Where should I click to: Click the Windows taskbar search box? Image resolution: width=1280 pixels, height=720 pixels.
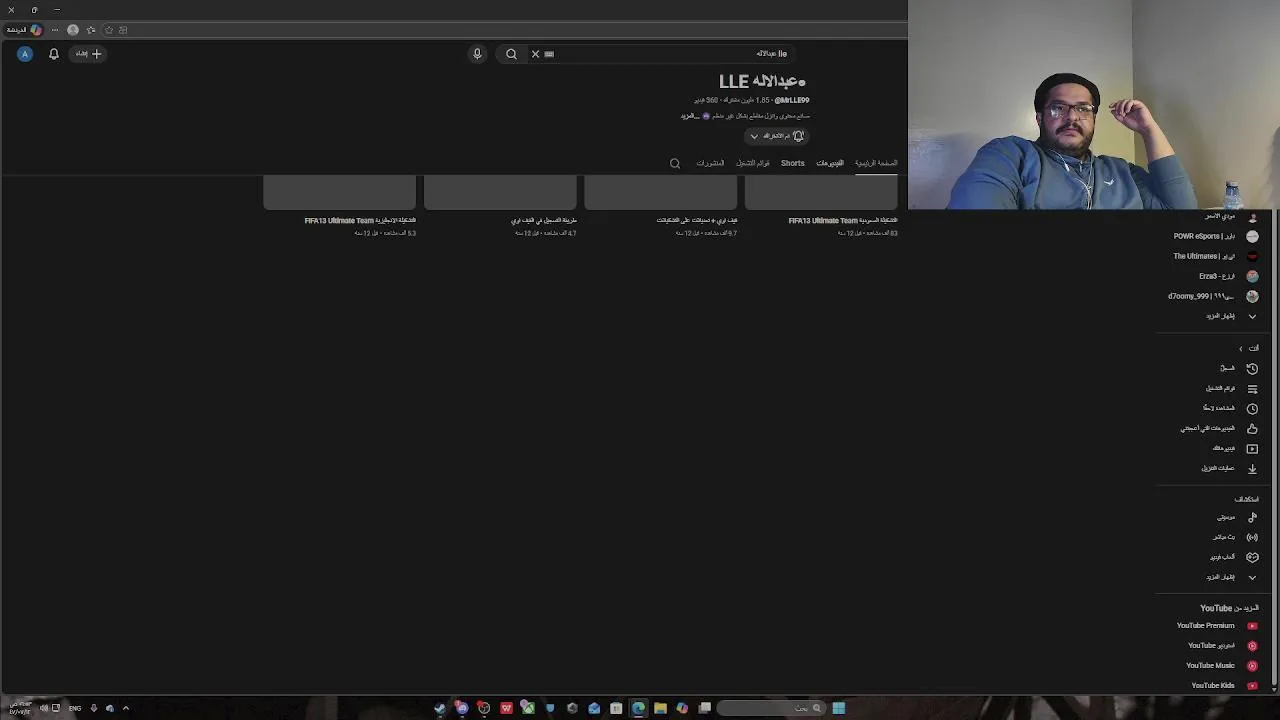click(769, 708)
